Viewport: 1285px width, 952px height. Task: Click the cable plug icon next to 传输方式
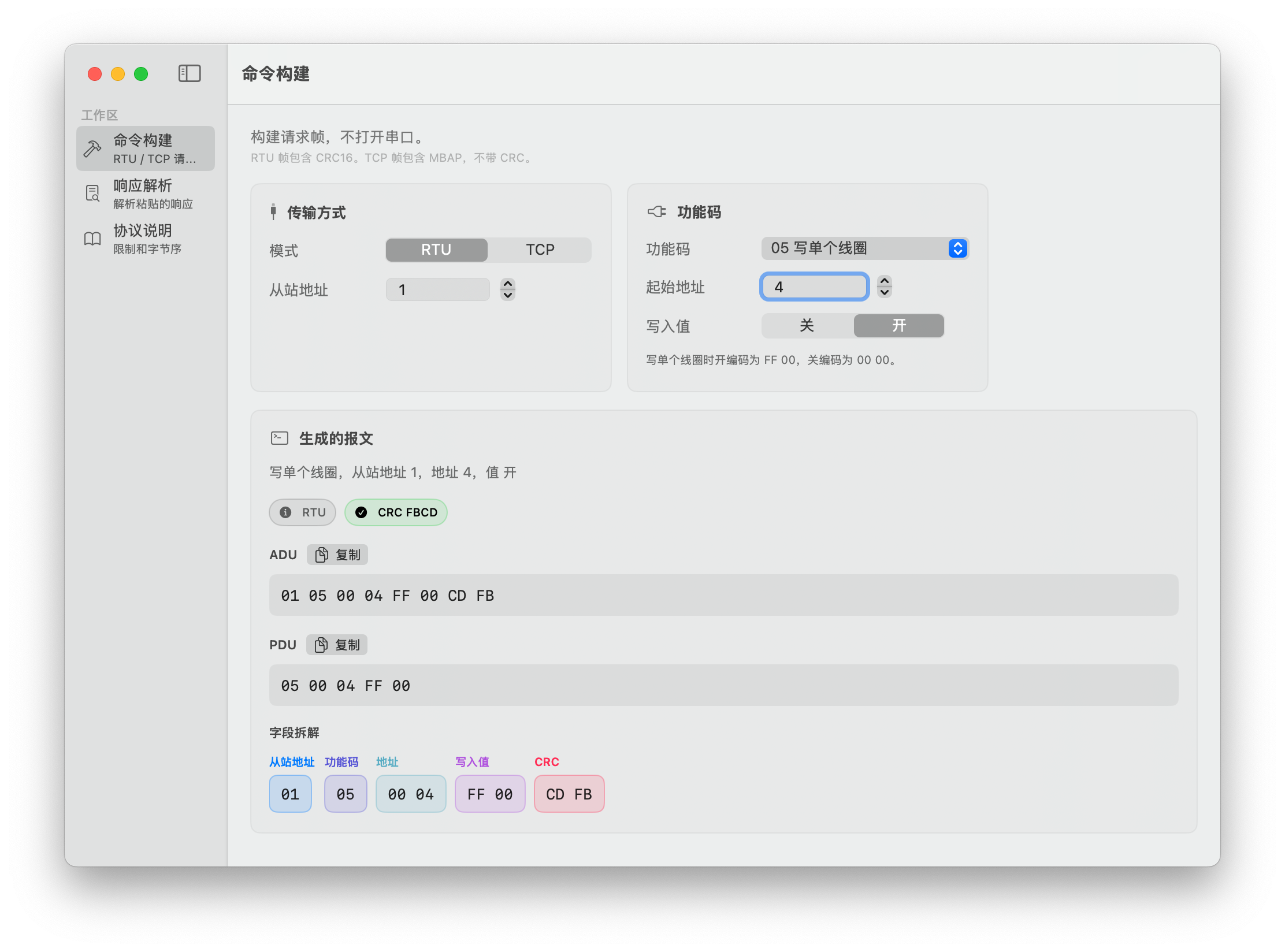pyautogui.click(x=273, y=212)
